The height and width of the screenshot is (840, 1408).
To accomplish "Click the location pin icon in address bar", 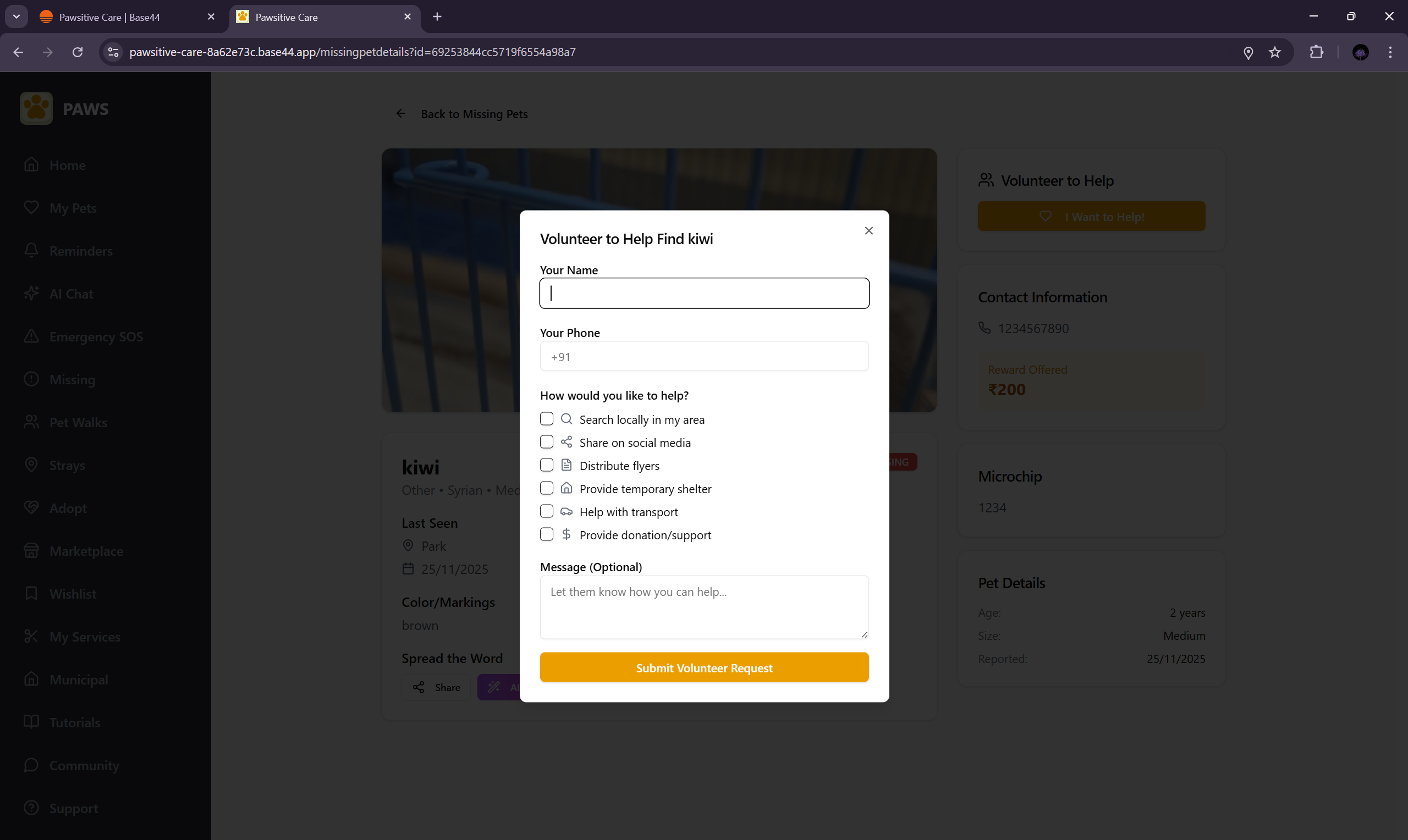I will coord(1248,53).
